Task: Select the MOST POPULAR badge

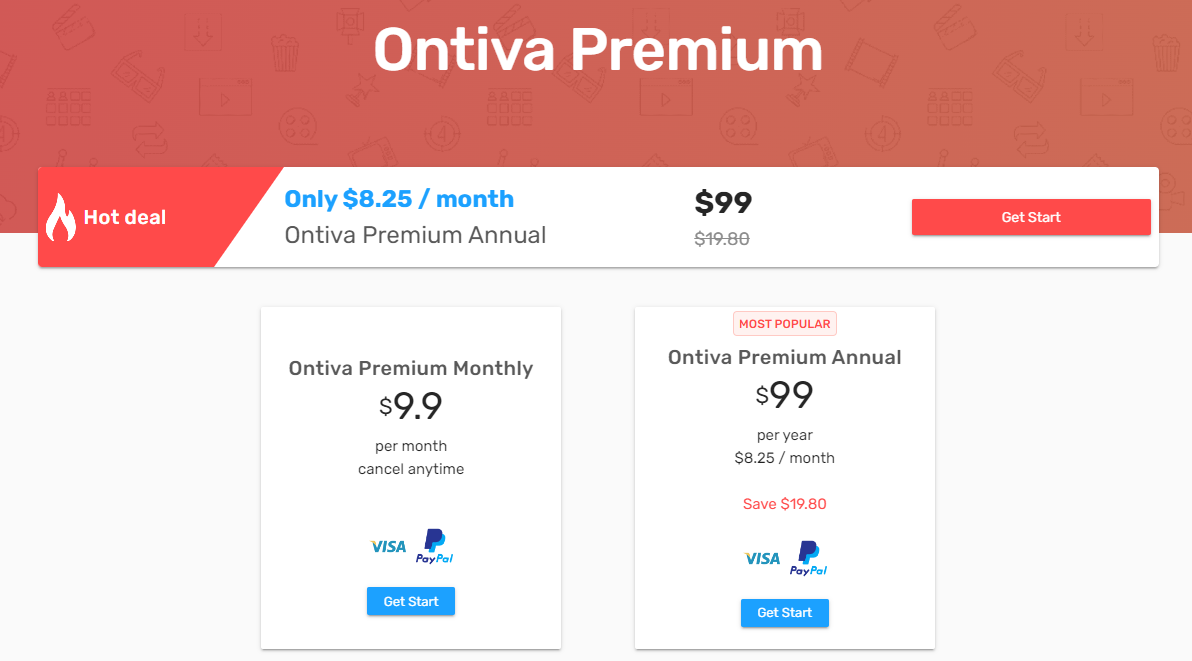Action: pyautogui.click(x=784, y=323)
